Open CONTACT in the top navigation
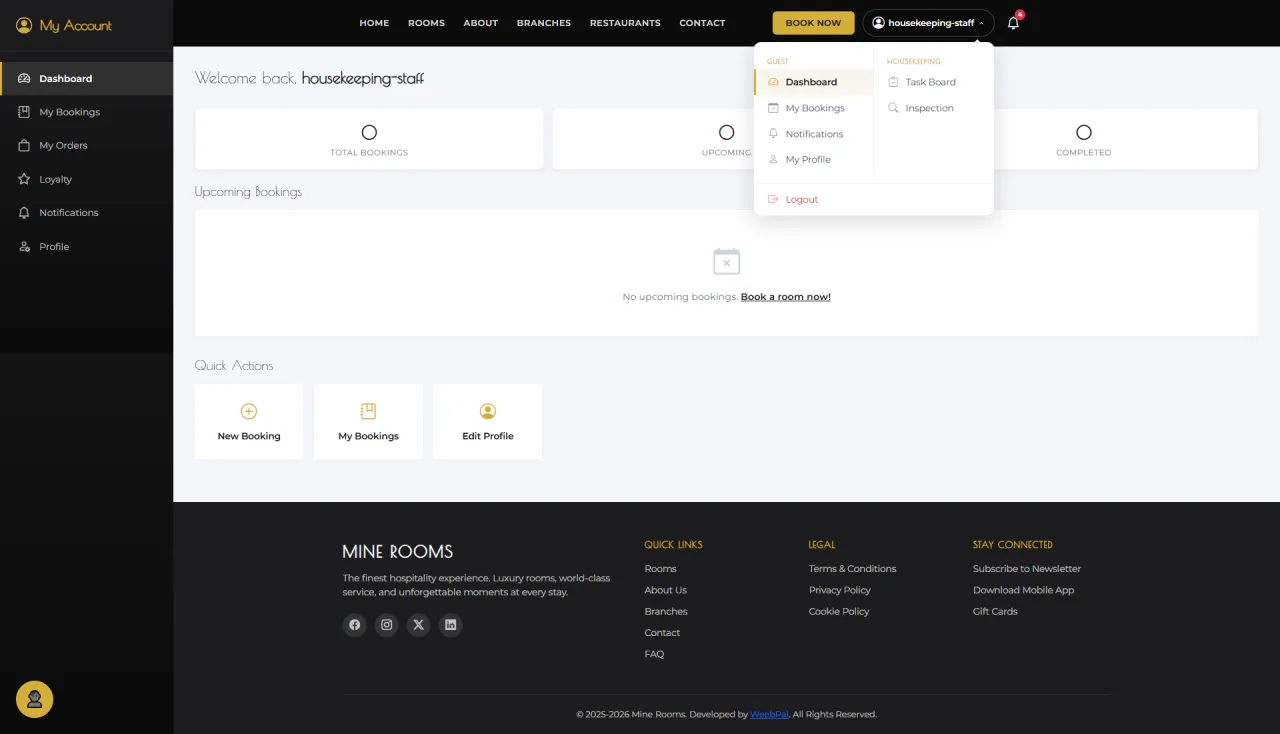Image resolution: width=1280 pixels, height=734 pixels. [702, 23]
